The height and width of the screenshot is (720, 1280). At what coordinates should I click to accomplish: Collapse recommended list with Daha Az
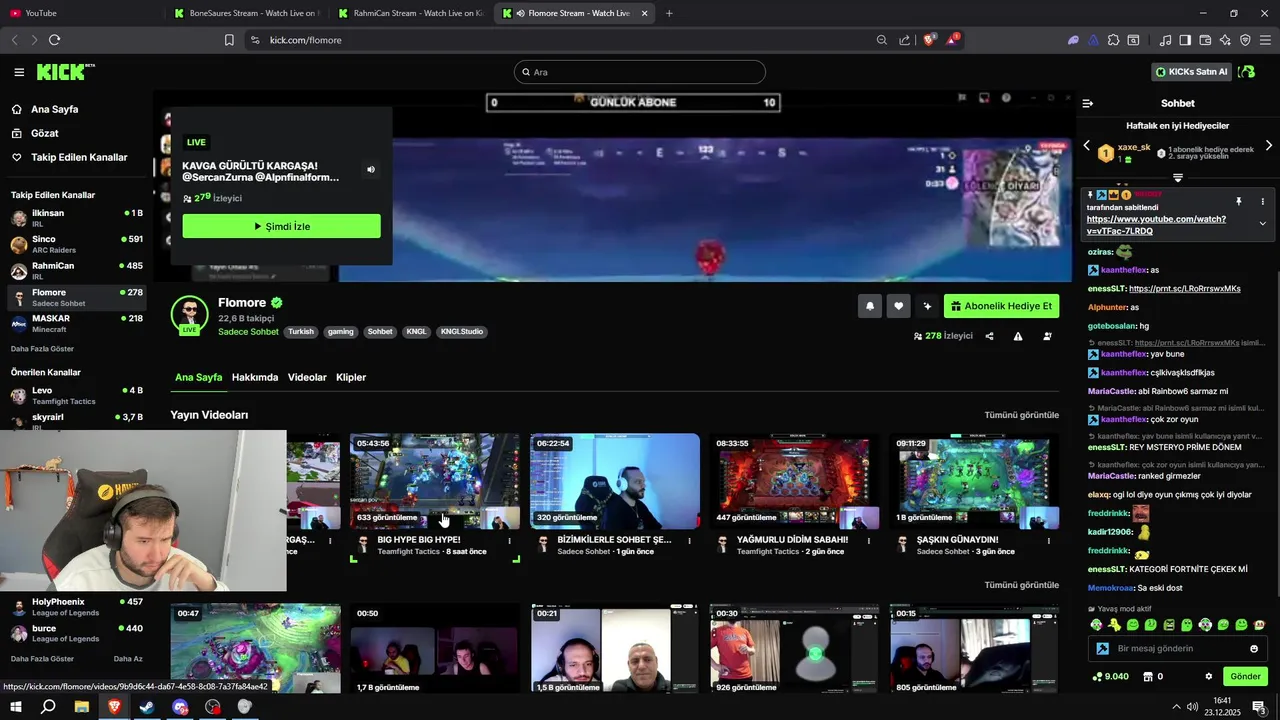pyautogui.click(x=128, y=659)
